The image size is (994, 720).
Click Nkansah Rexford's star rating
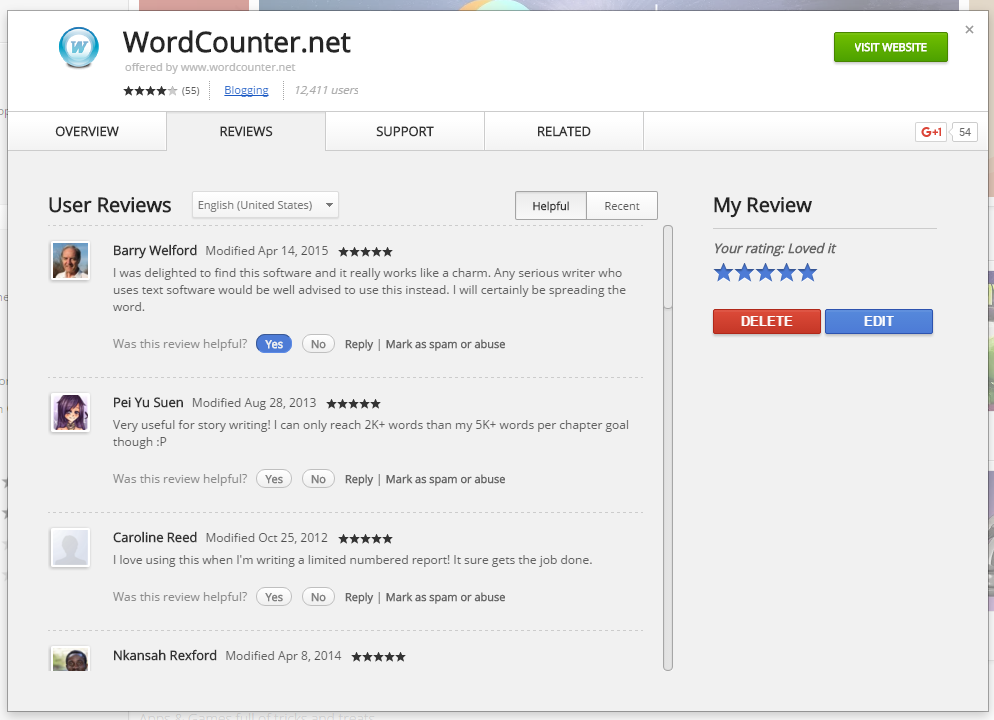click(x=378, y=657)
